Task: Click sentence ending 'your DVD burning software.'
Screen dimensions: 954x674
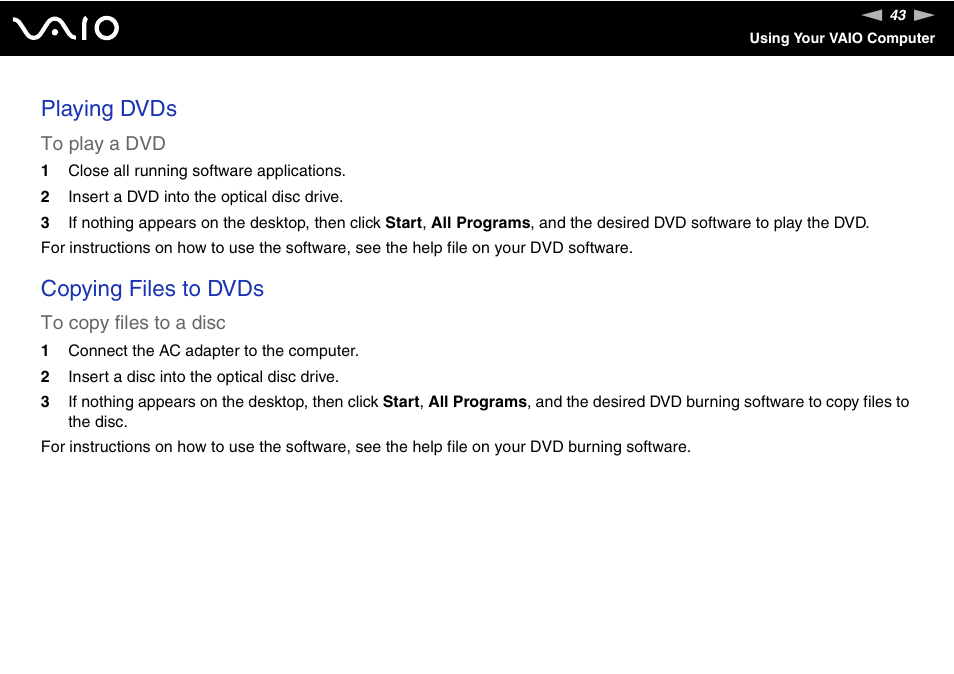Action: (366, 447)
